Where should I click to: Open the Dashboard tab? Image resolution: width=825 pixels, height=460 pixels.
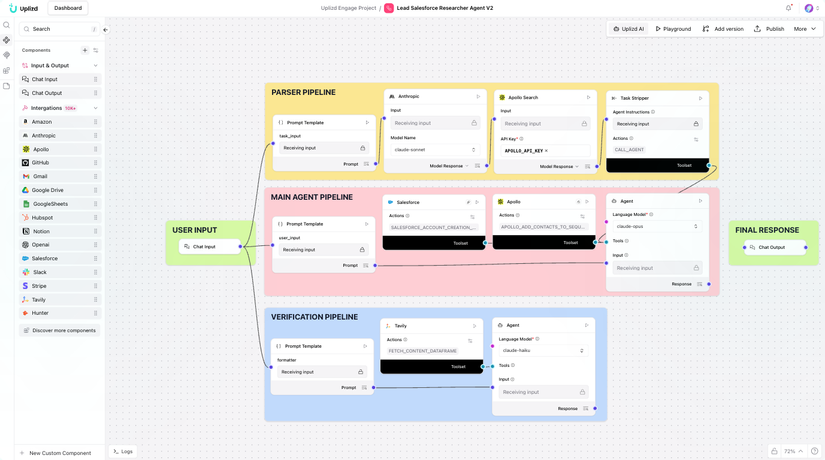(68, 8)
